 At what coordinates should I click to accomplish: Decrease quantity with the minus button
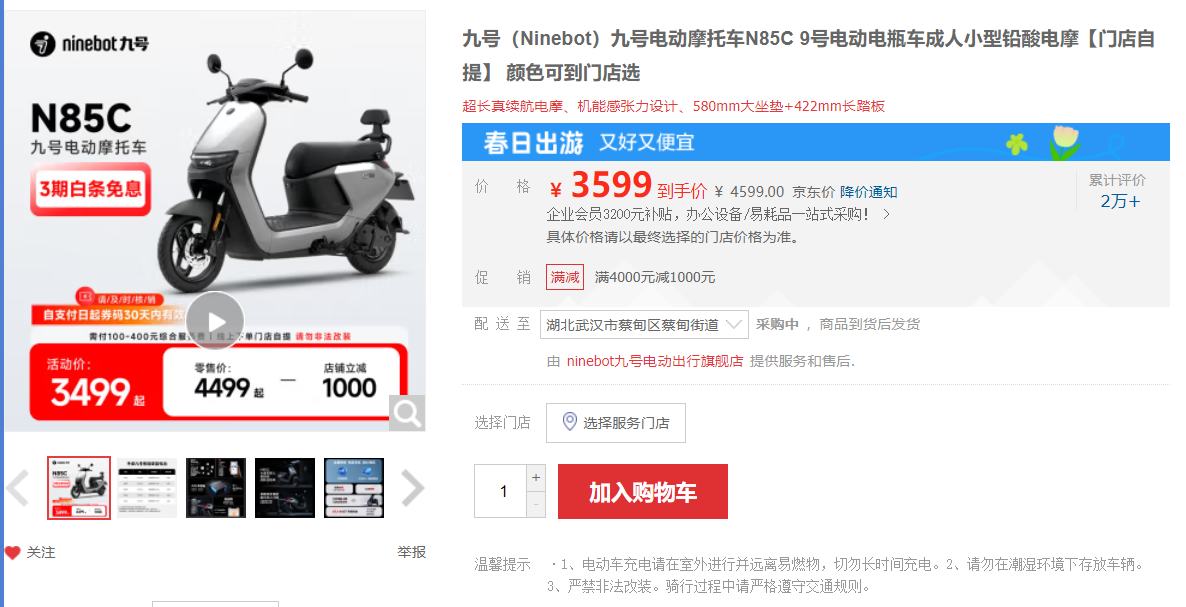pyautogui.click(x=536, y=504)
